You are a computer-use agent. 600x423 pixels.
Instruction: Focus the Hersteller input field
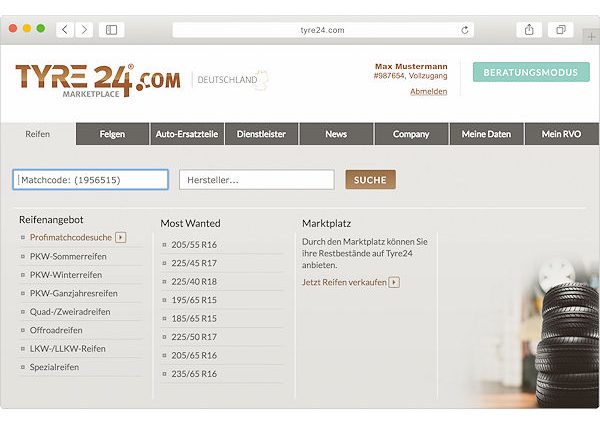pyautogui.click(x=257, y=180)
